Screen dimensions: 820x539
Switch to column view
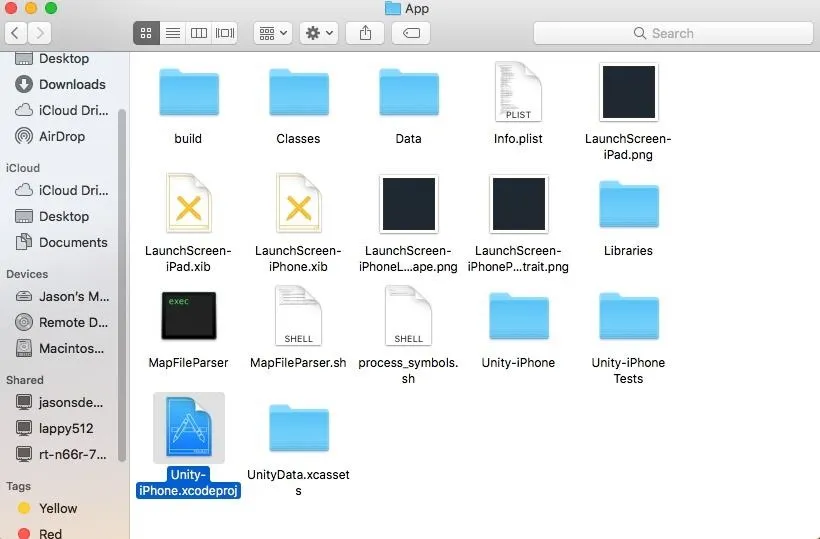[199, 33]
